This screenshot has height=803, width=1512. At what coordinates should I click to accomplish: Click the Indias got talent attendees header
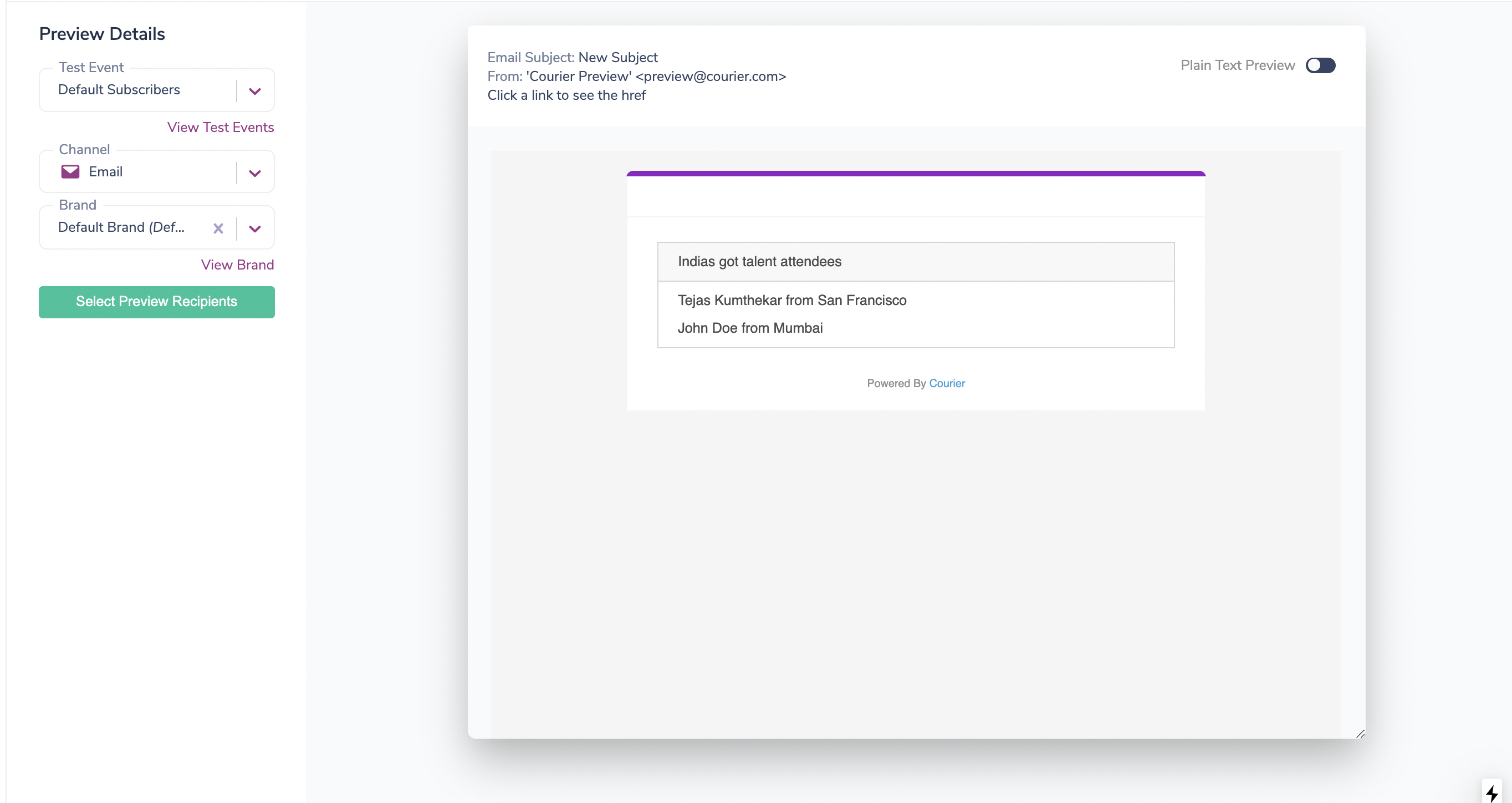[759, 261]
